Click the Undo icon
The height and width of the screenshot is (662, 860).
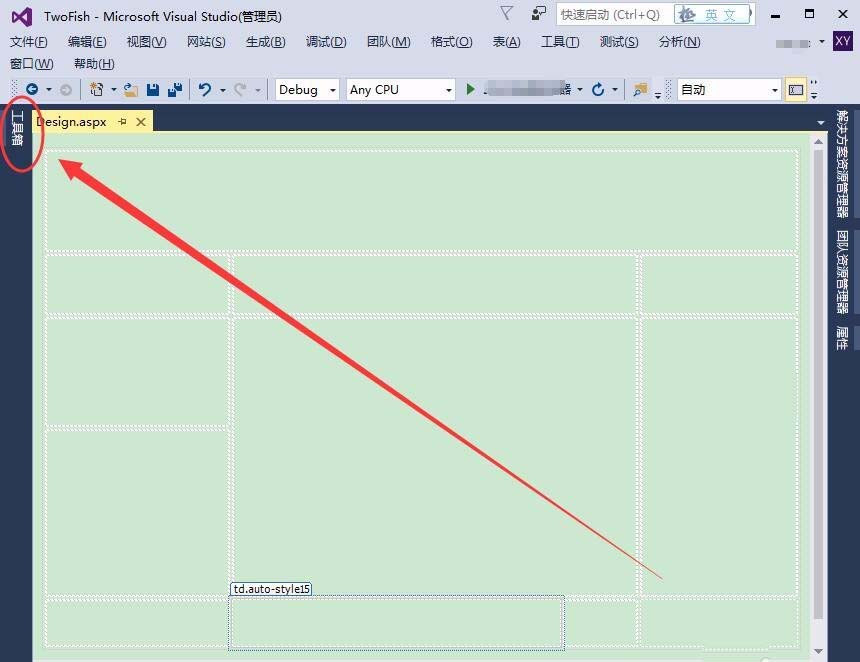click(206, 90)
